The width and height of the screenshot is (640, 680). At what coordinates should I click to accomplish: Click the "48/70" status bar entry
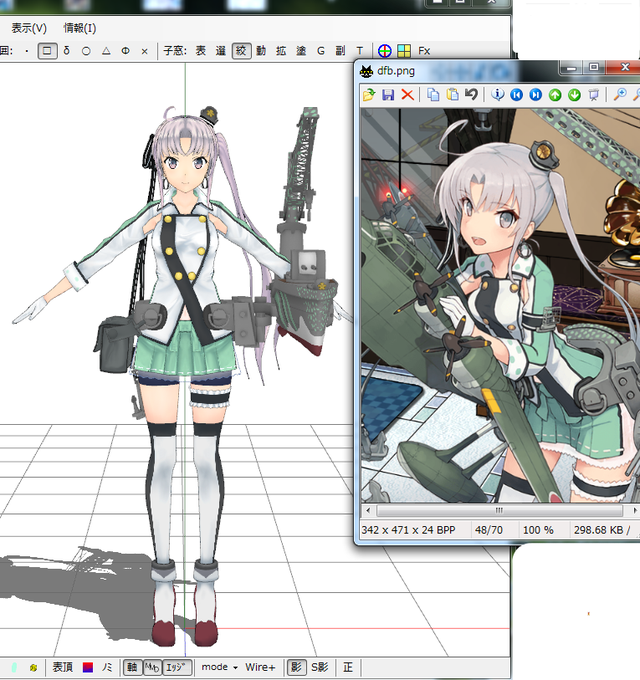point(489,530)
